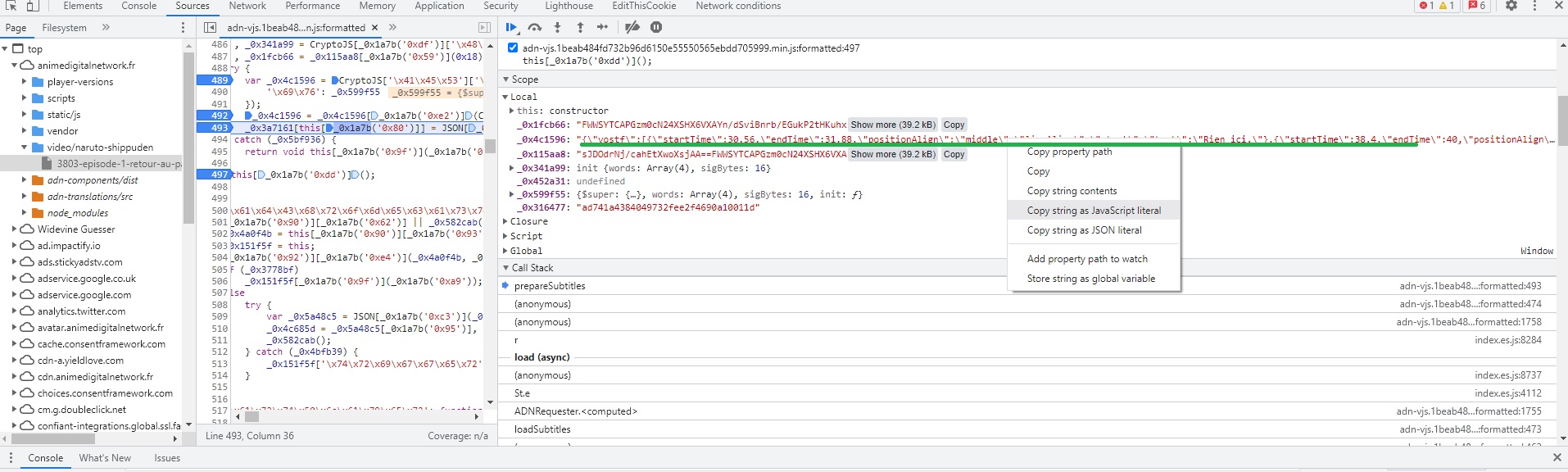Click Show more for _0x1fcb66 value
1568x472 pixels.
892,125
